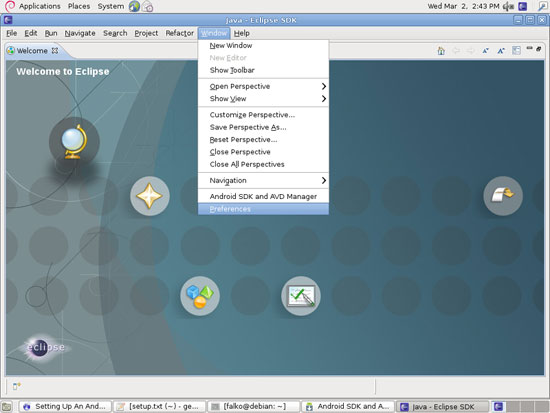This screenshot has height=413, width=550.
Task: Open the System menu in top panel
Action: point(110,6)
